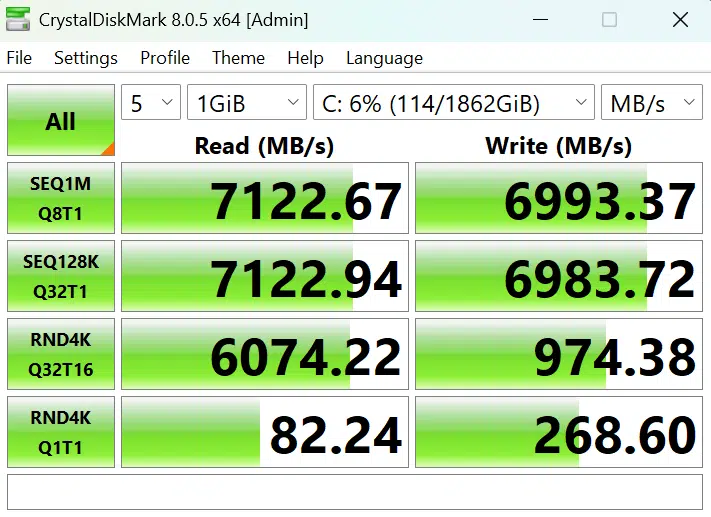Viewport: 711px width, 517px height.
Task: Open the File menu
Action: [19, 58]
